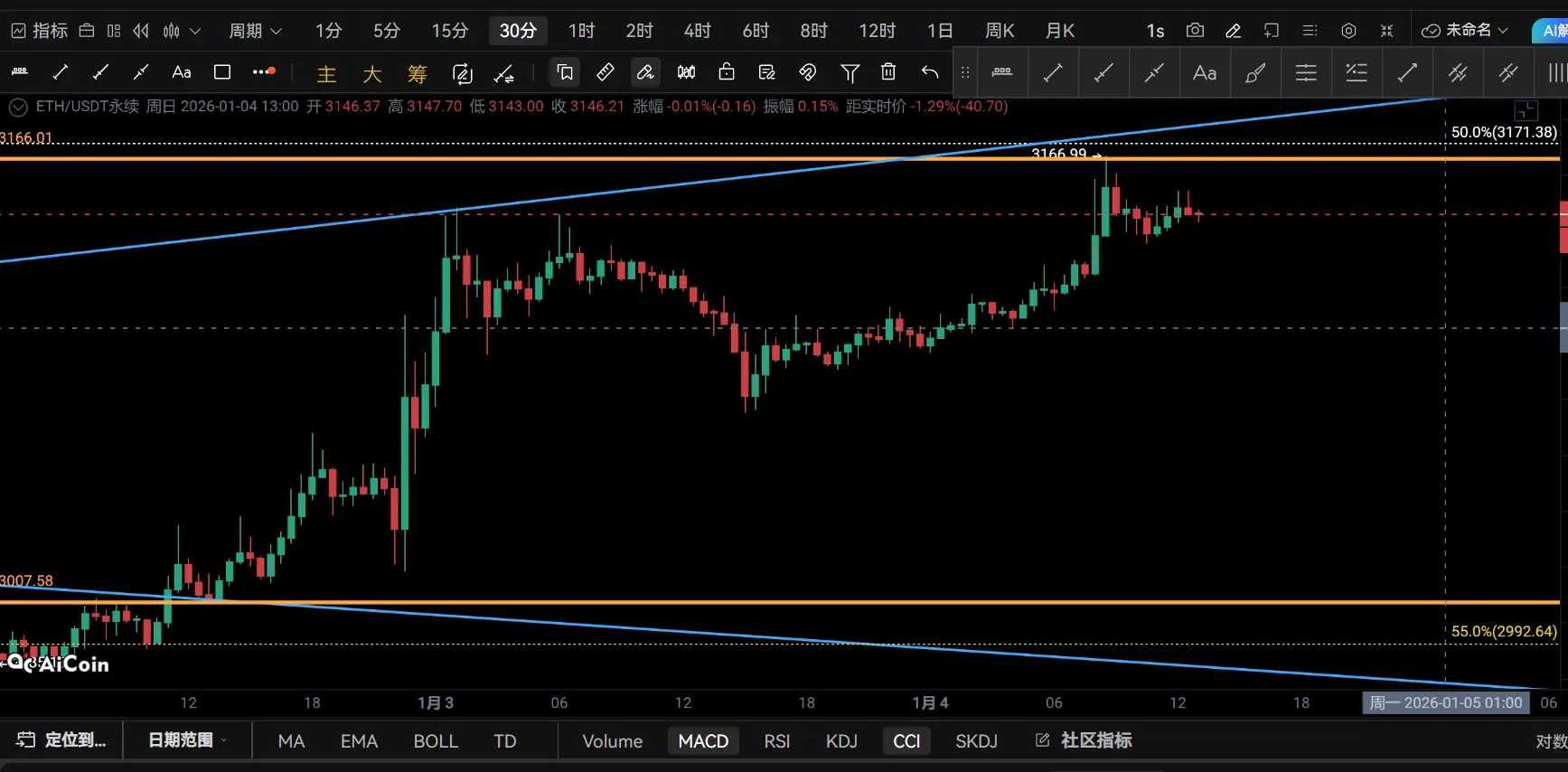Image resolution: width=1568 pixels, height=772 pixels.
Task: Toggle the MACD sub-indicator
Action: tap(703, 741)
